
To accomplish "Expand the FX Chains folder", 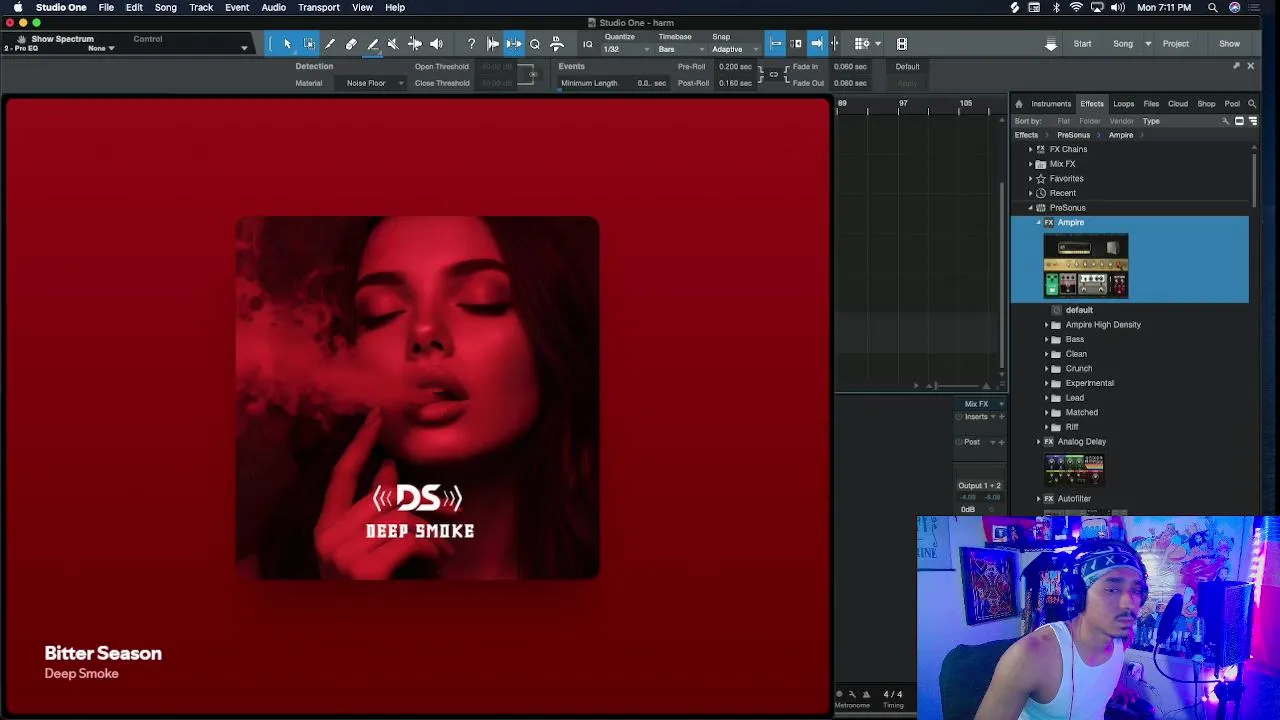I will pos(1031,149).
